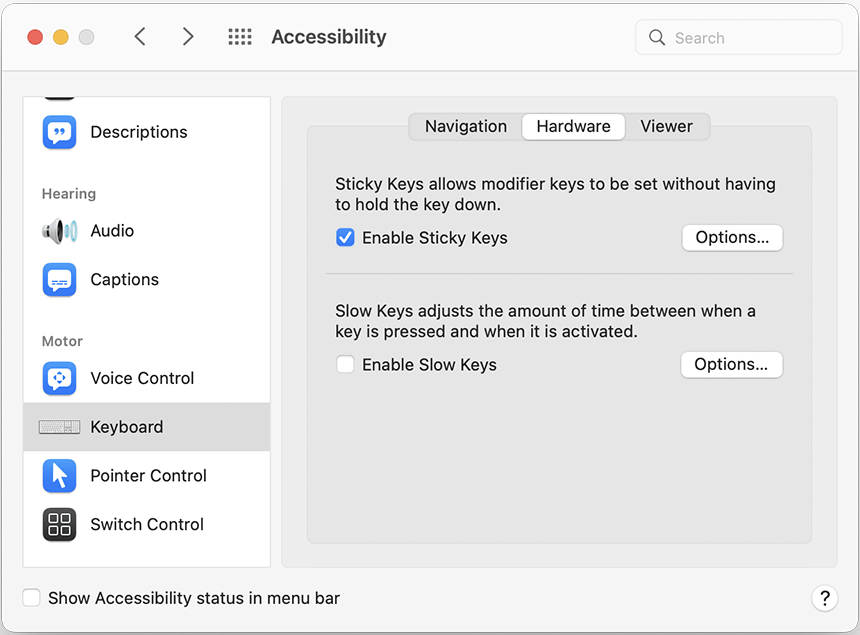Toggle Show Accessibility status in menu bar

32,598
